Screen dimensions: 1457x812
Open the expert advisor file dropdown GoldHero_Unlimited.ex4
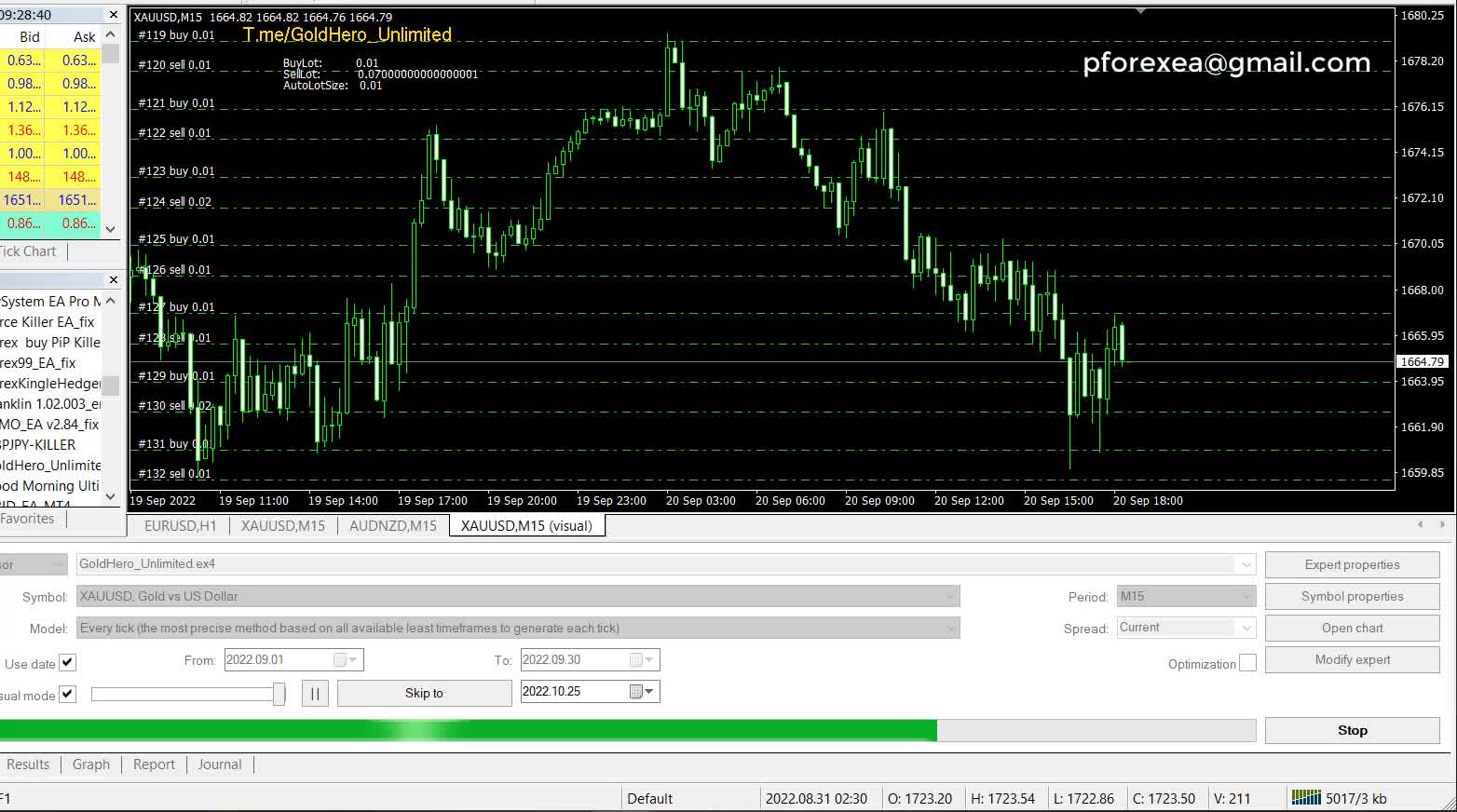(1246, 564)
